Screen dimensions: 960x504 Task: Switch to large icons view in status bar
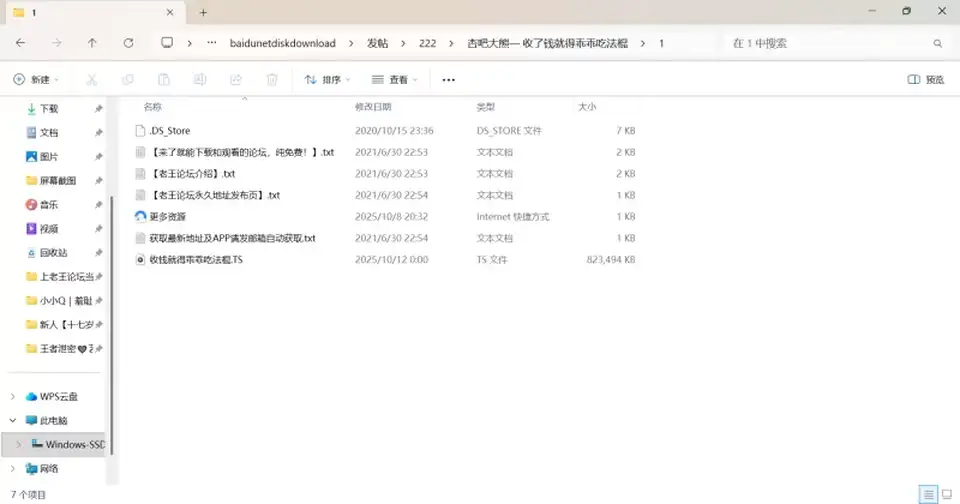point(947,494)
